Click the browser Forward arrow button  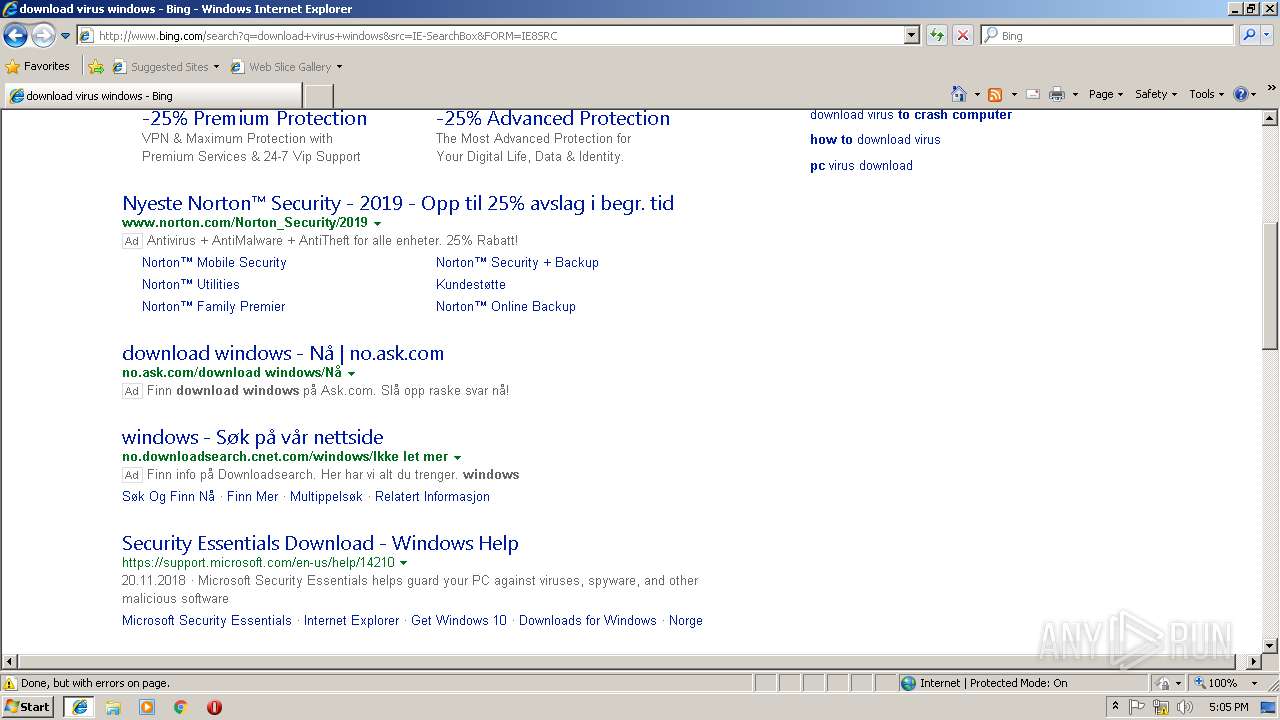coord(43,36)
